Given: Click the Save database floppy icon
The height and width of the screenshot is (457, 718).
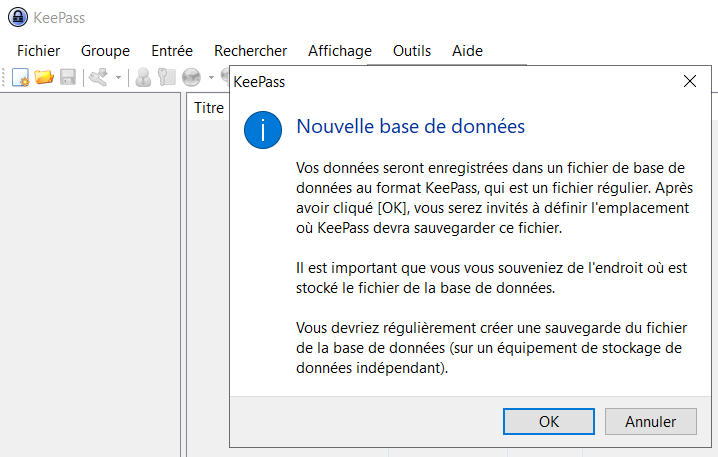Looking at the screenshot, I should point(68,78).
